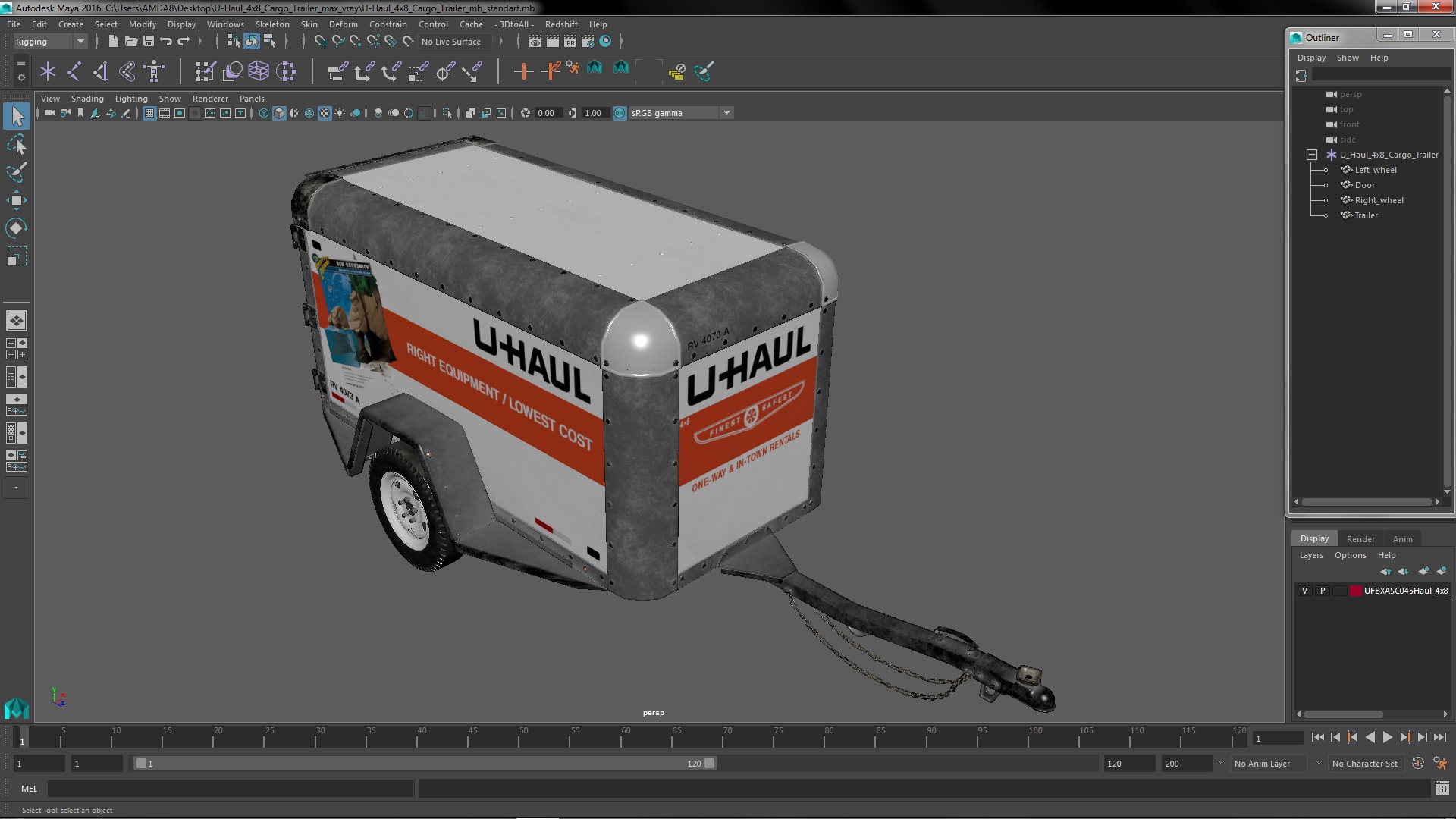Select the Door node in Outliner
The height and width of the screenshot is (819, 1456).
pyautogui.click(x=1364, y=185)
